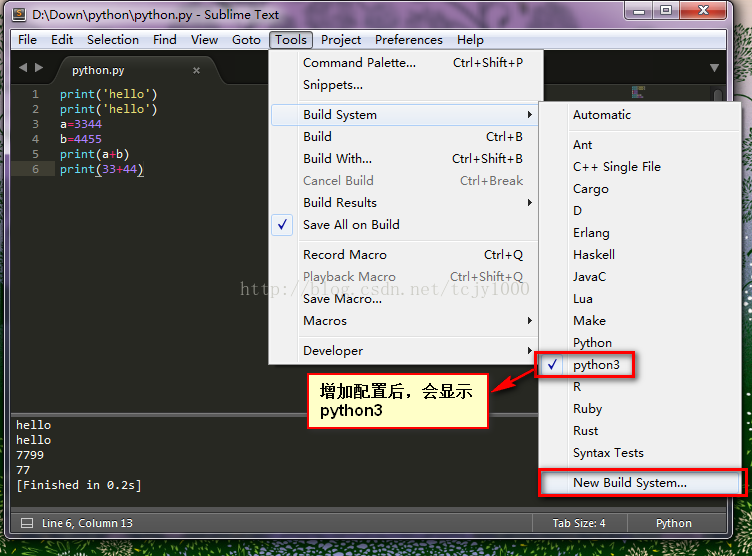This screenshot has width=752, height=556.
Task: Choose Snippets... menu entry
Action: [x=405, y=85]
